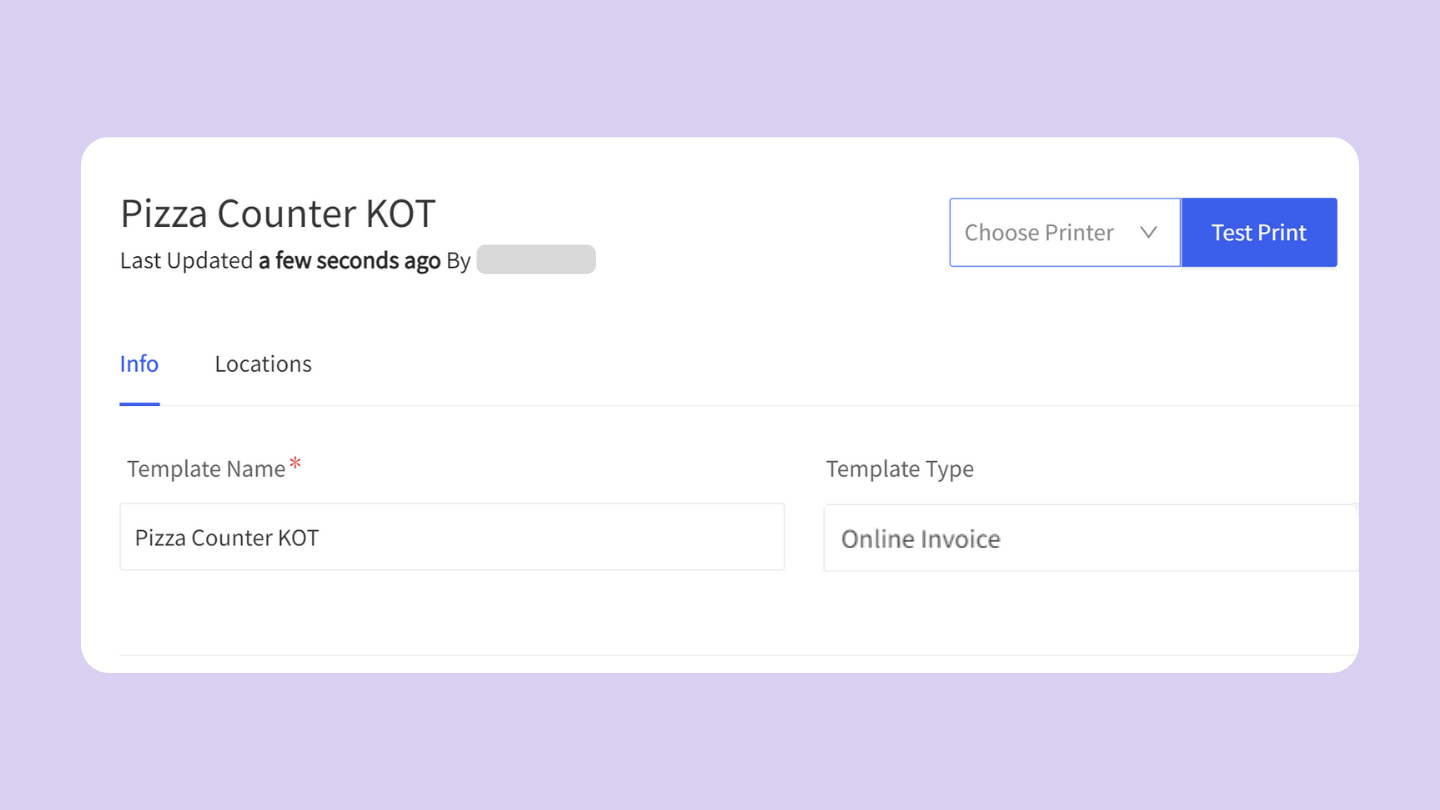
Task: Click inside the Template Name field
Action: [x=451, y=536]
